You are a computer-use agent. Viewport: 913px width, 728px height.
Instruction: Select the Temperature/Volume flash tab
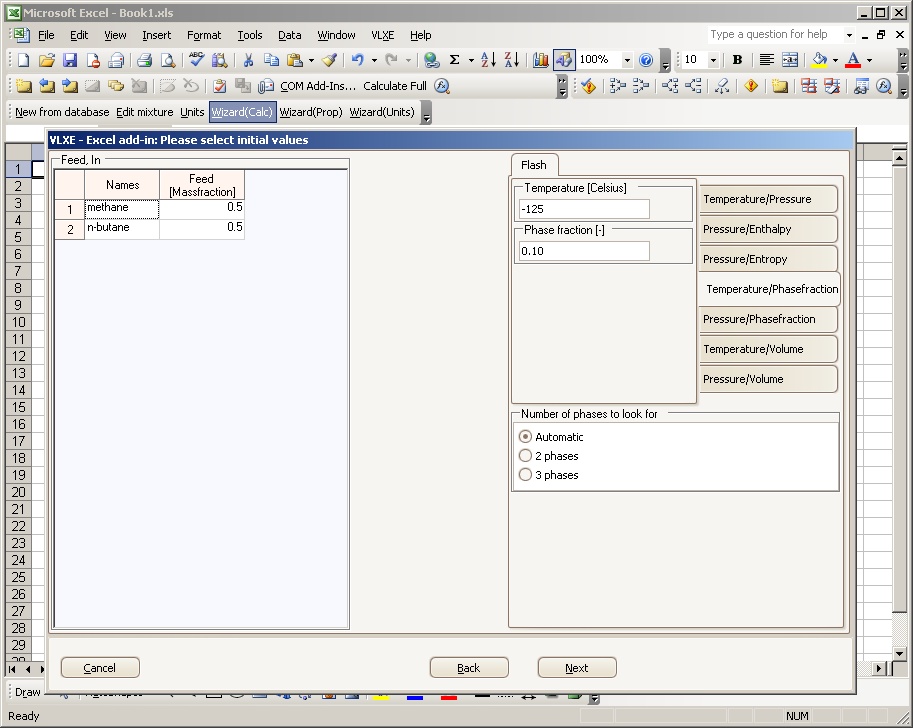(768, 349)
